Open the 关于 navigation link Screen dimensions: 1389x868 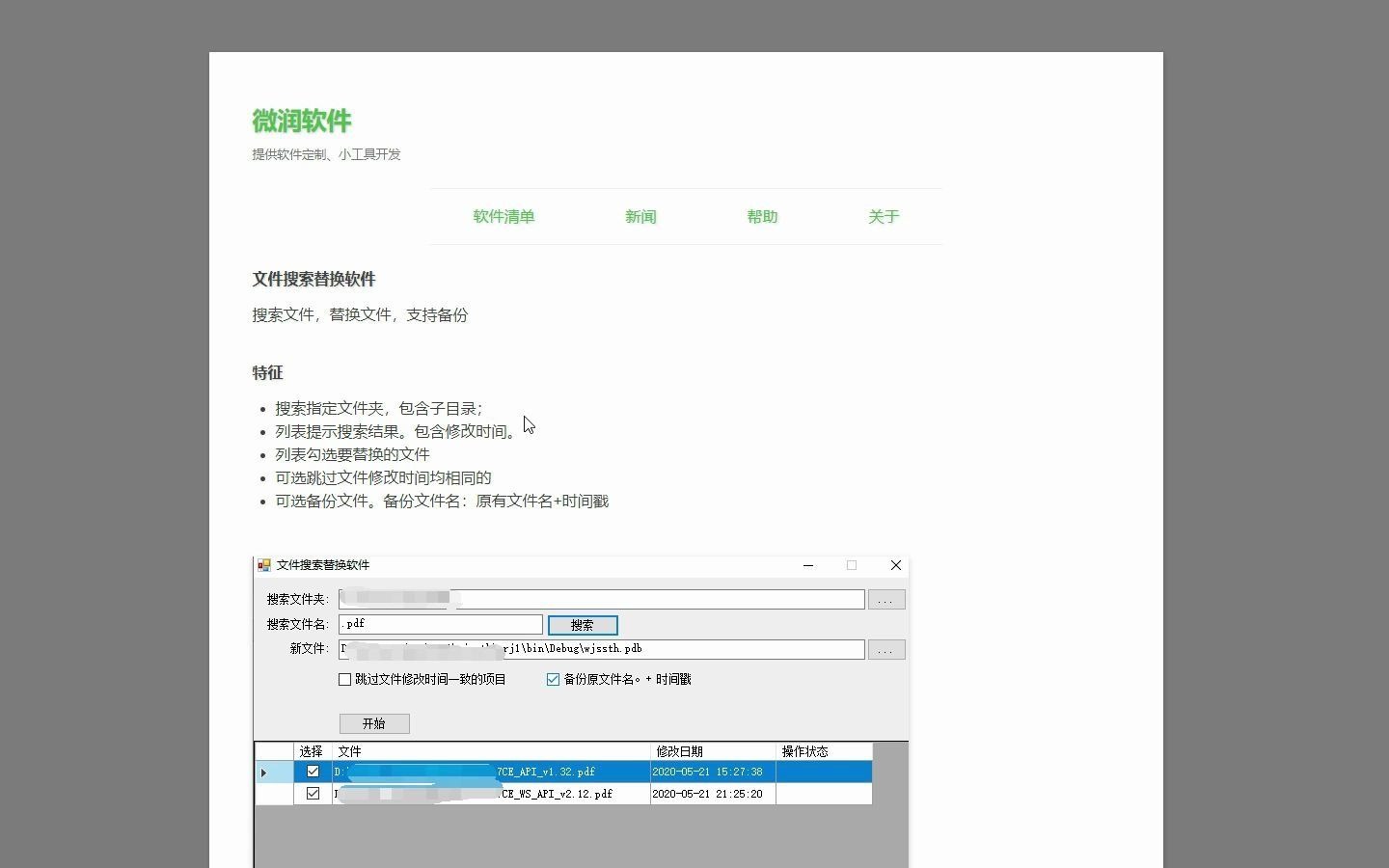(x=884, y=217)
